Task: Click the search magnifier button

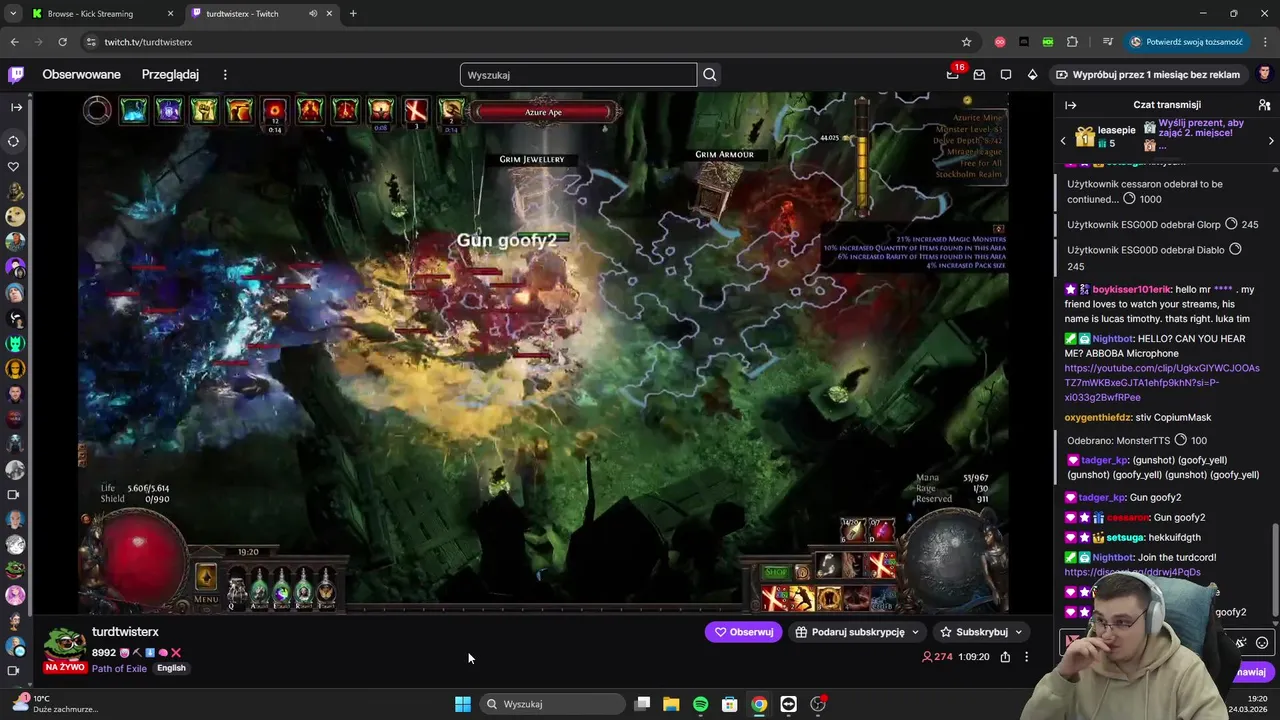Action: point(709,75)
